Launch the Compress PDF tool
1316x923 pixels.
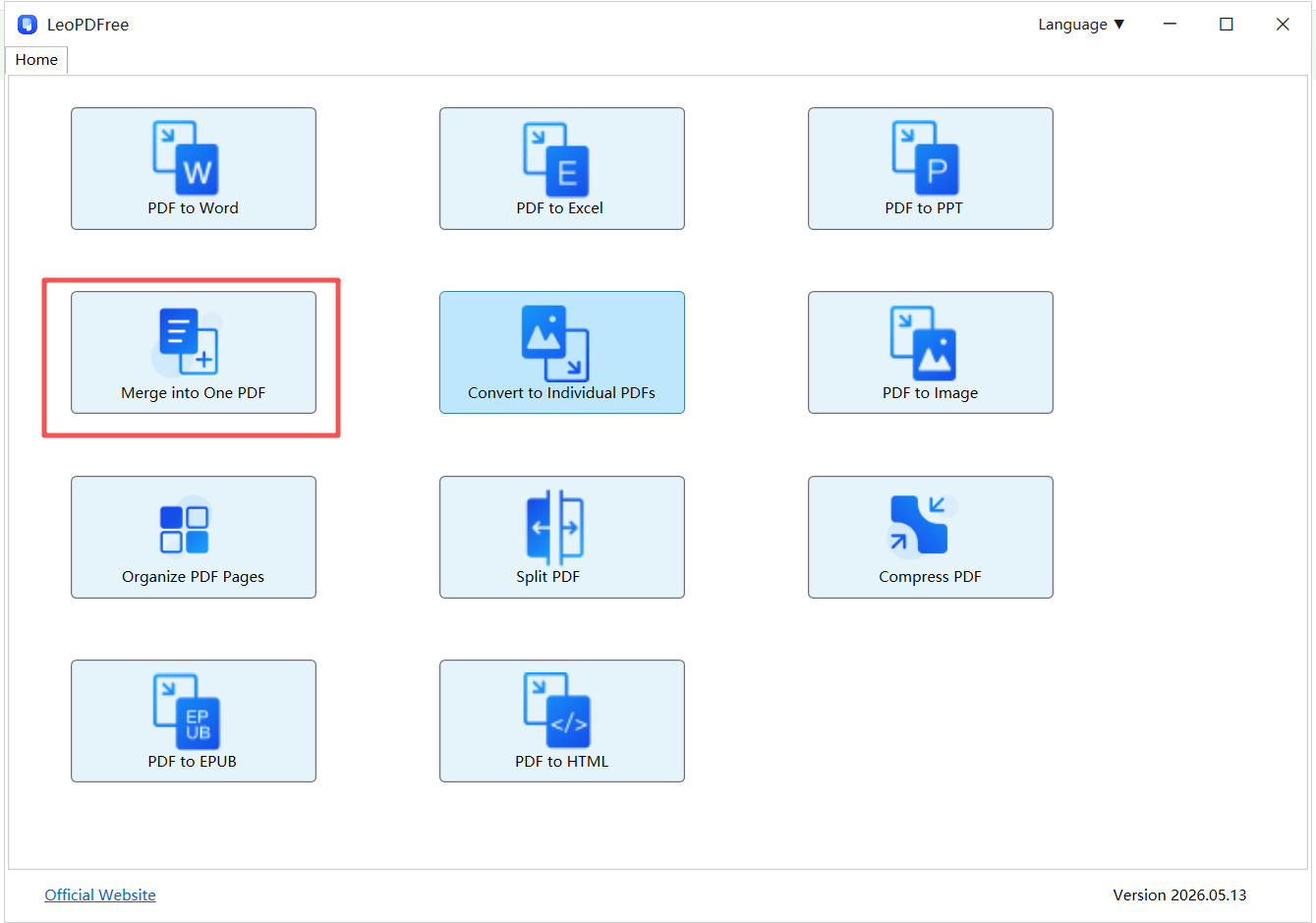931,537
